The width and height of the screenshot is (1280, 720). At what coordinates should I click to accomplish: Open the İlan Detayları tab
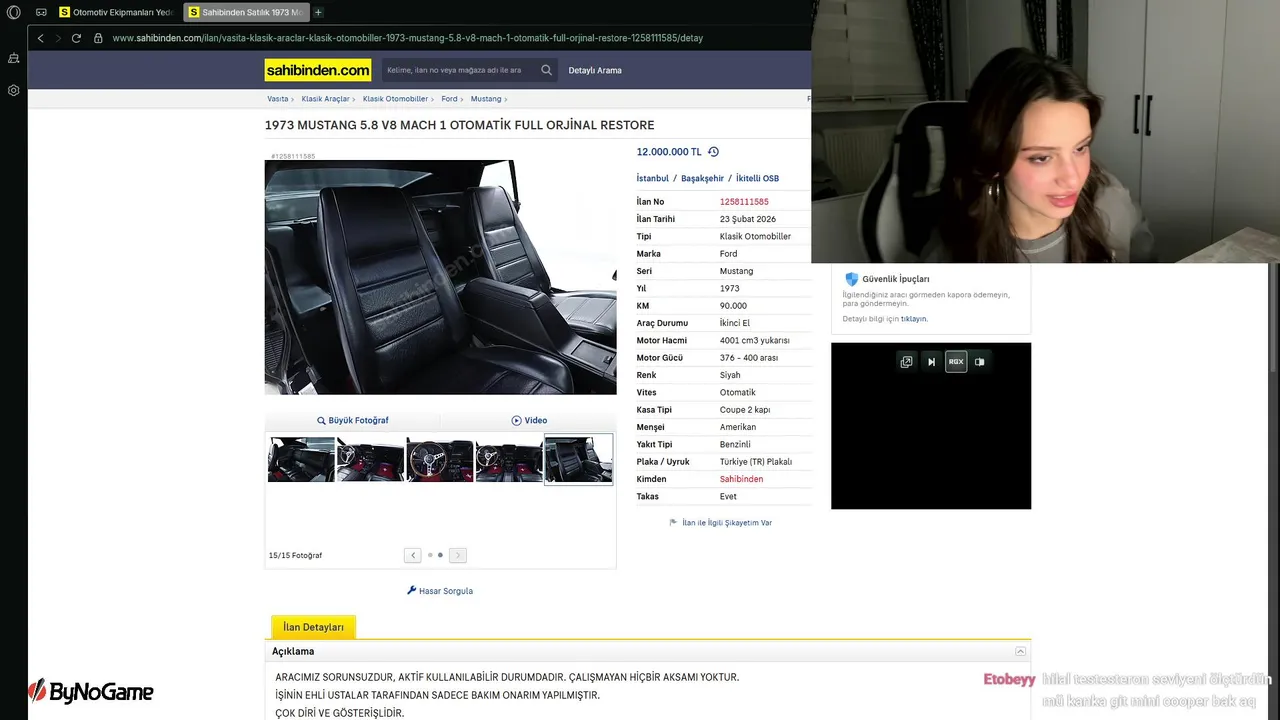tap(313, 627)
